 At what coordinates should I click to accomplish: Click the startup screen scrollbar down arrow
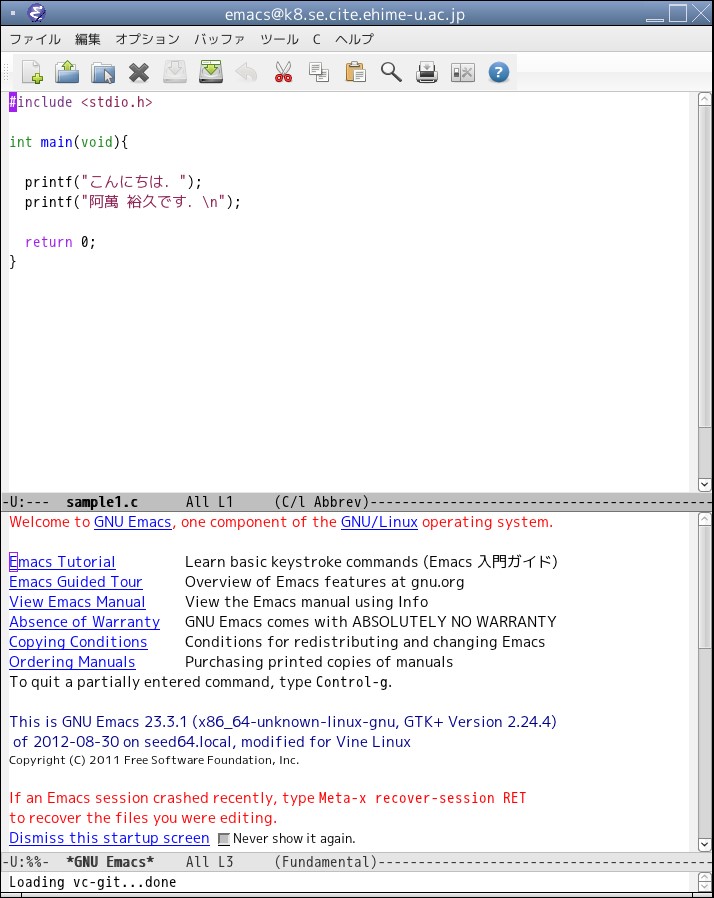click(705, 844)
